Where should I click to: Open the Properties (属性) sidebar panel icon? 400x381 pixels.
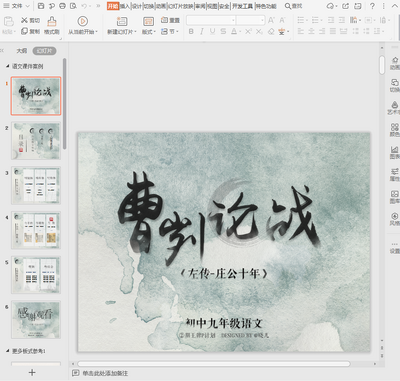[x=395, y=175]
